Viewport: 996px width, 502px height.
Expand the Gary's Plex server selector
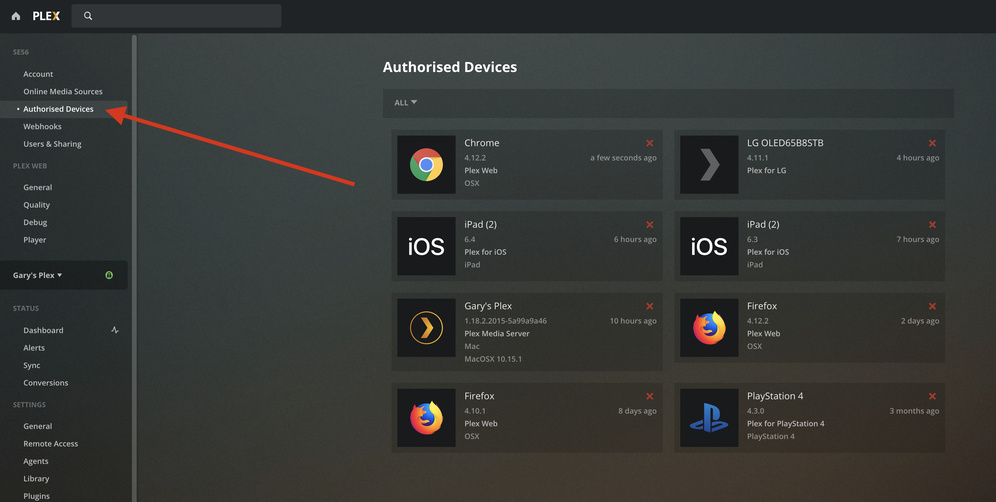37,275
